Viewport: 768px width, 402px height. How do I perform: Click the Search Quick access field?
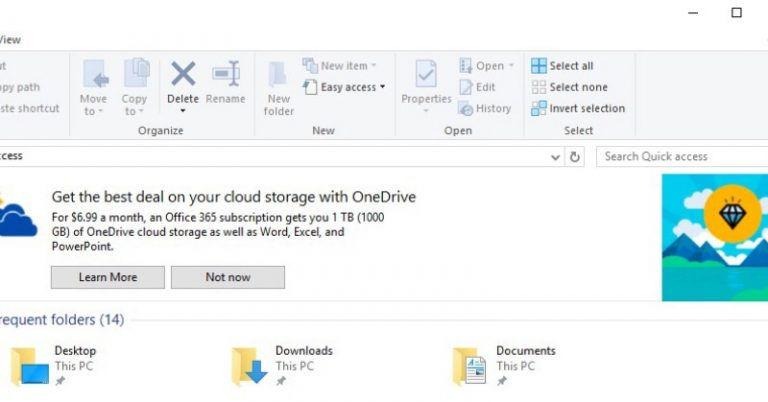tap(682, 157)
